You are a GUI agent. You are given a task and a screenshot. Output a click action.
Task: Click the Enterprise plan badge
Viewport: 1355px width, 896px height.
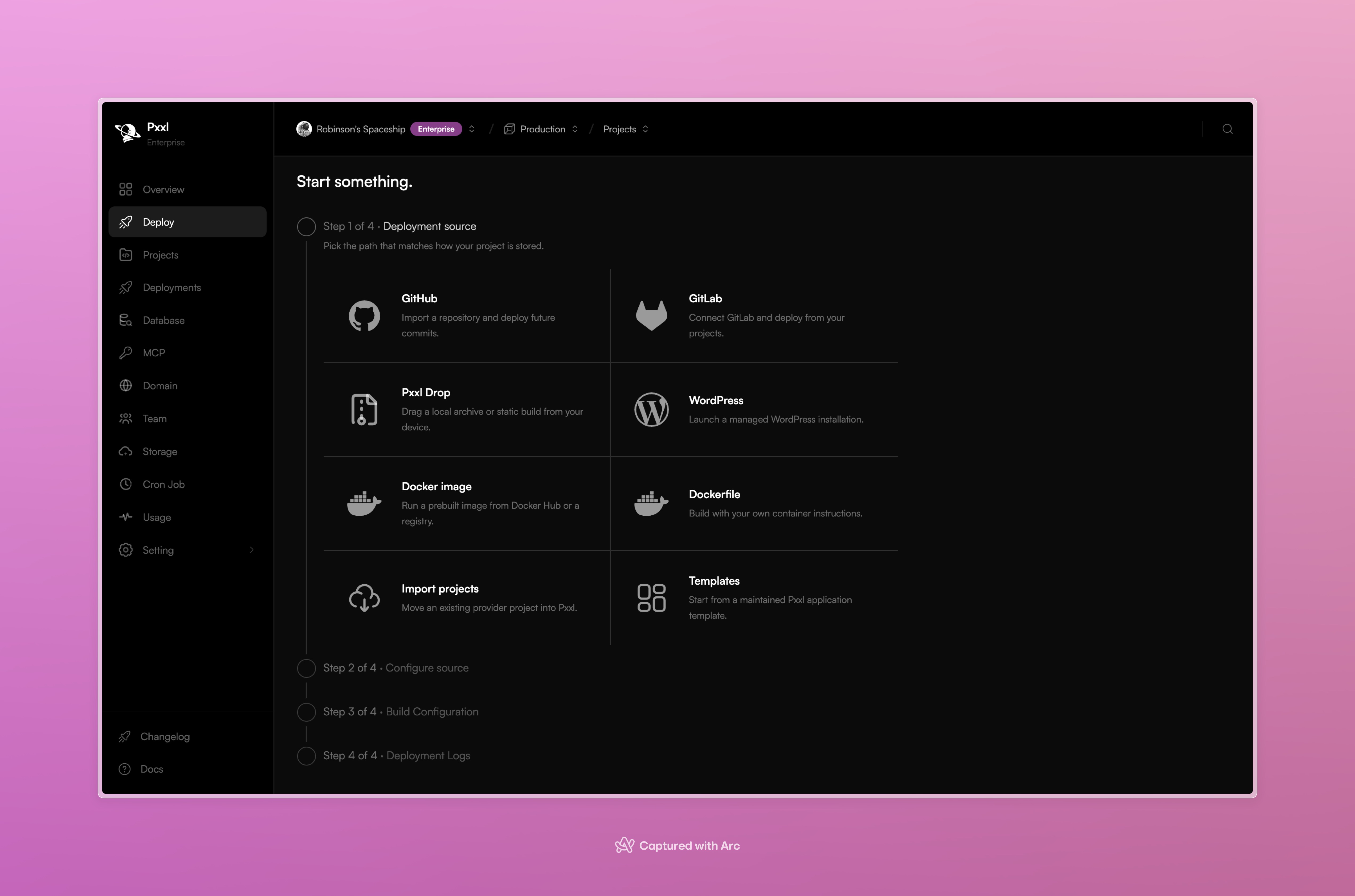[436, 129]
